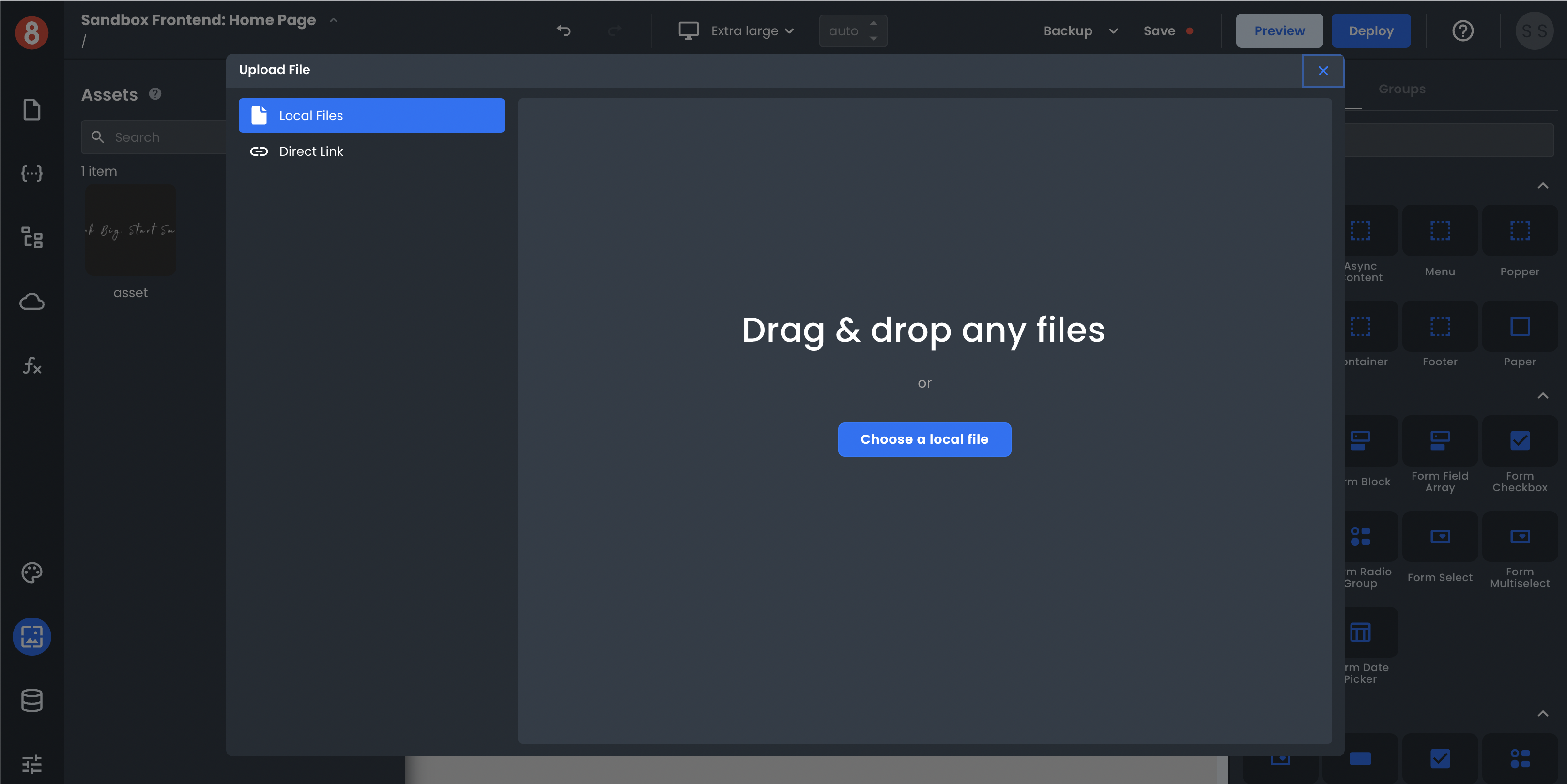Increase the auto width stepper
This screenshot has height=784, width=1567.
tap(874, 23)
